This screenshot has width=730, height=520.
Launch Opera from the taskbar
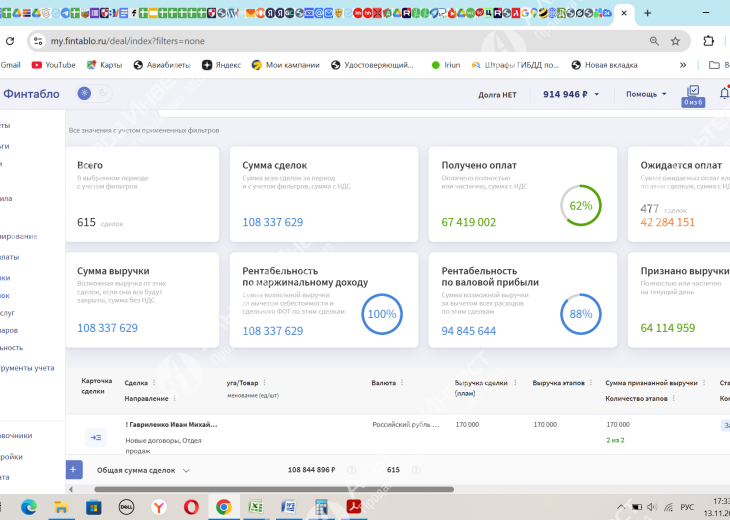[x=190, y=506]
